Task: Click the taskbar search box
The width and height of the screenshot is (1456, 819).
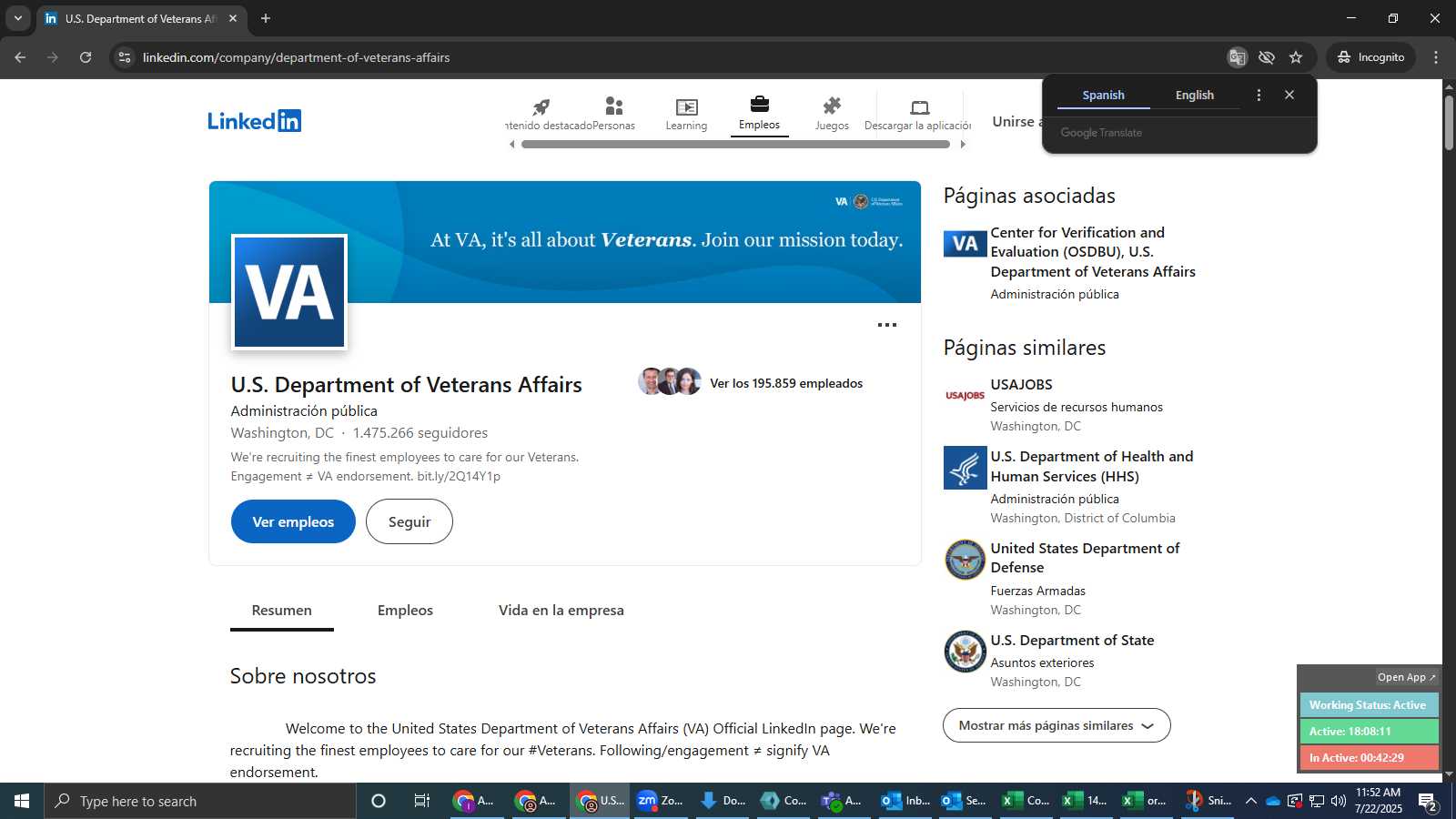Action: click(x=200, y=801)
